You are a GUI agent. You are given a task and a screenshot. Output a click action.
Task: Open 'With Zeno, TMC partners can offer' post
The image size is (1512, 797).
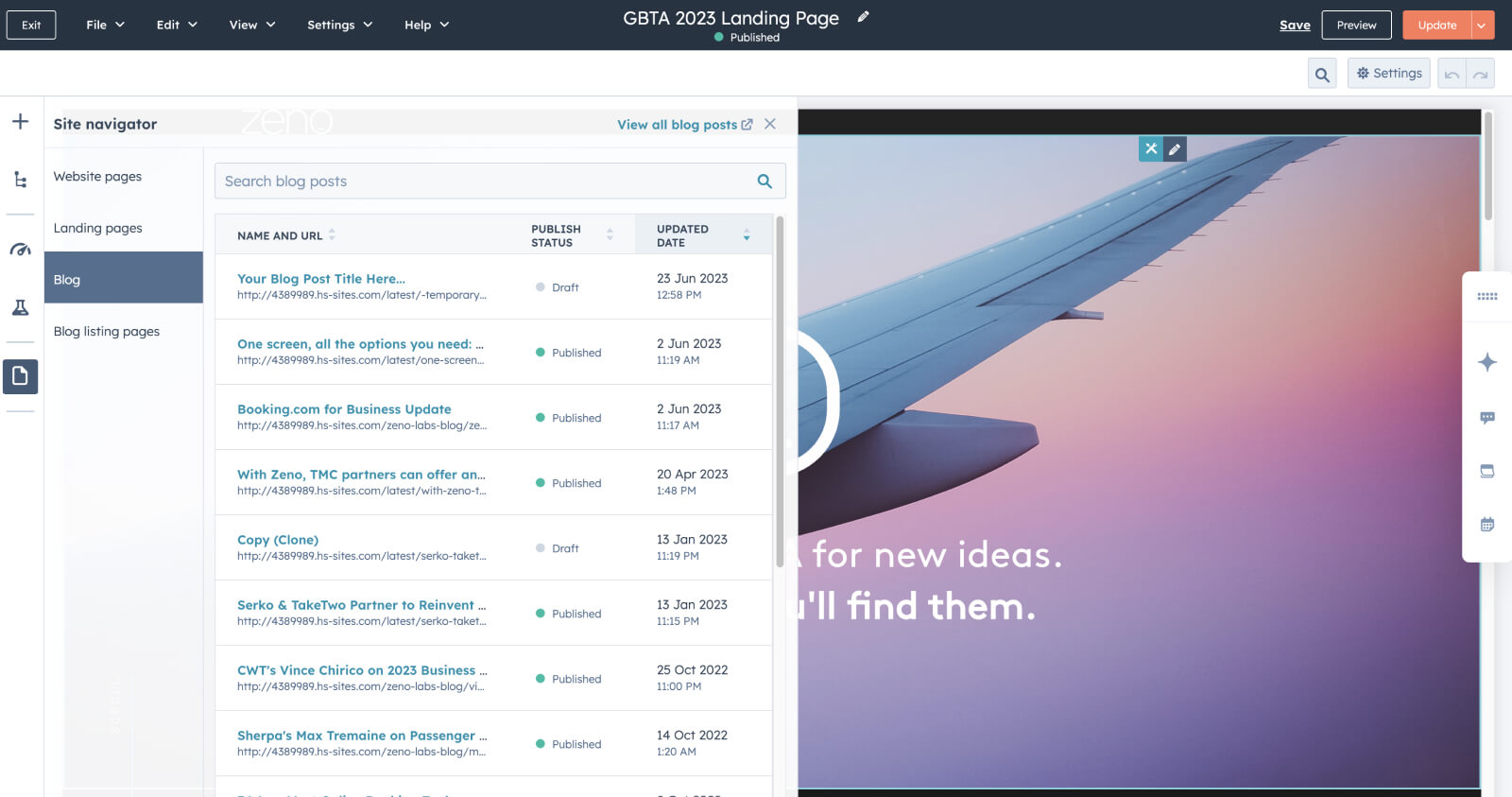point(361,475)
